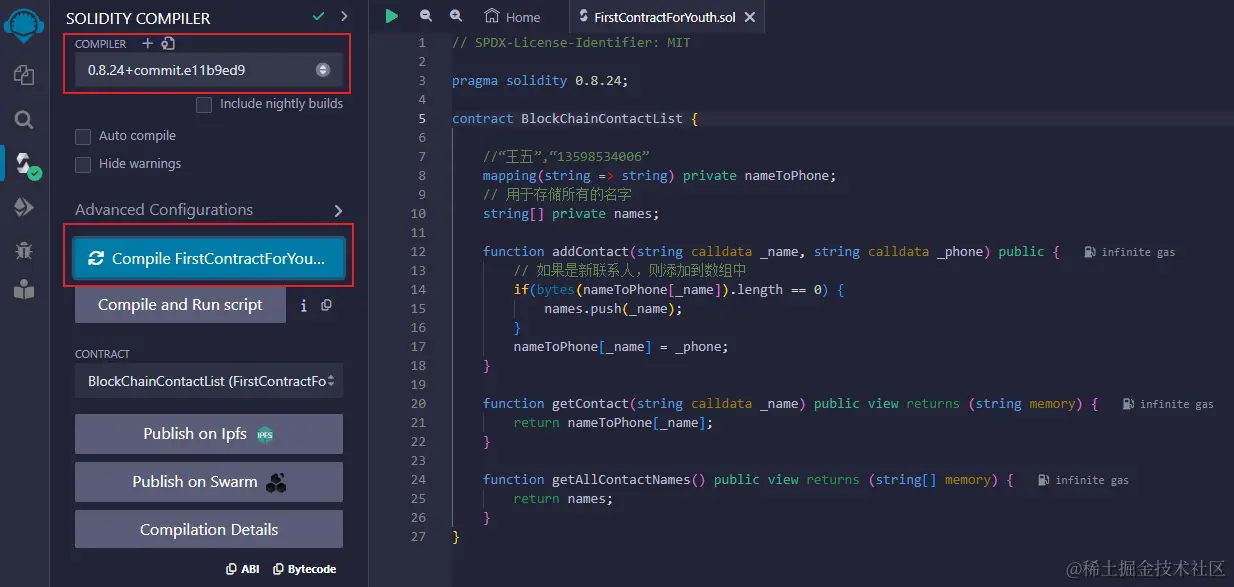Click the icon right of the compiler plus
This screenshot has width=1234, height=587.
tap(168, 43)
